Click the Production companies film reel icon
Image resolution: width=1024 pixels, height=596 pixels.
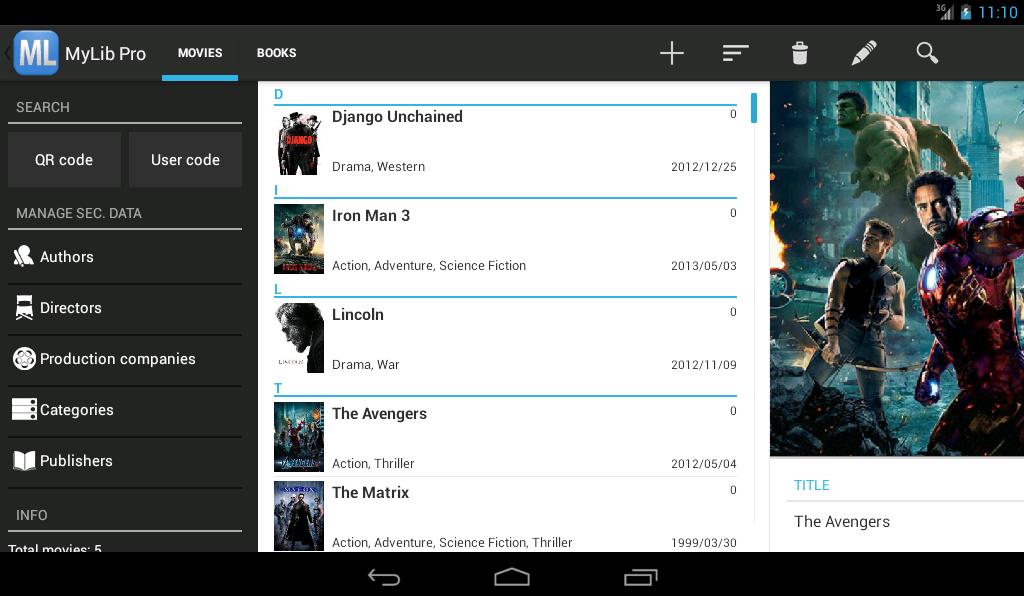pyautogui.click(x=24, y=358)
